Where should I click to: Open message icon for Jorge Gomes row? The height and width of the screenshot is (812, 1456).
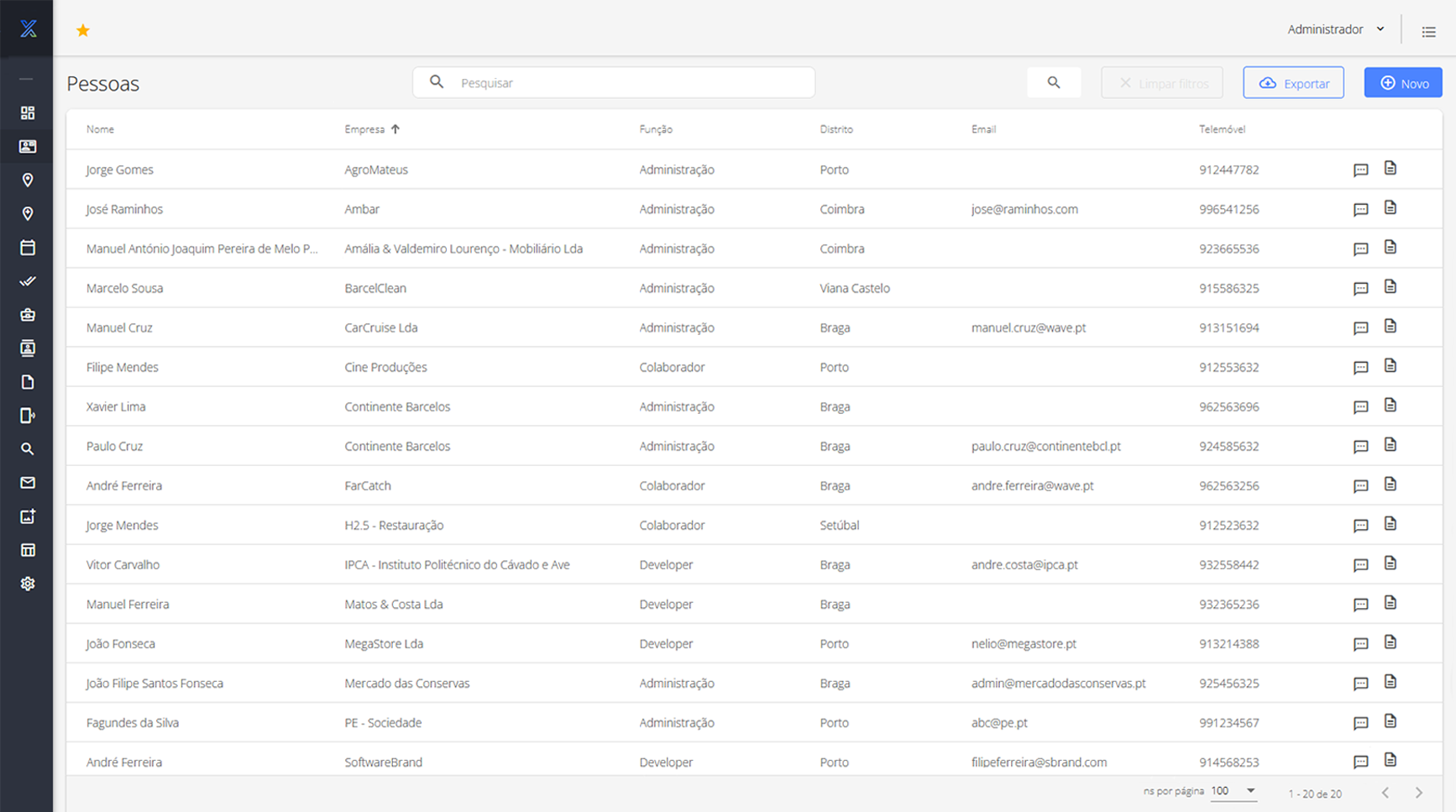(x=1360, y=170)
